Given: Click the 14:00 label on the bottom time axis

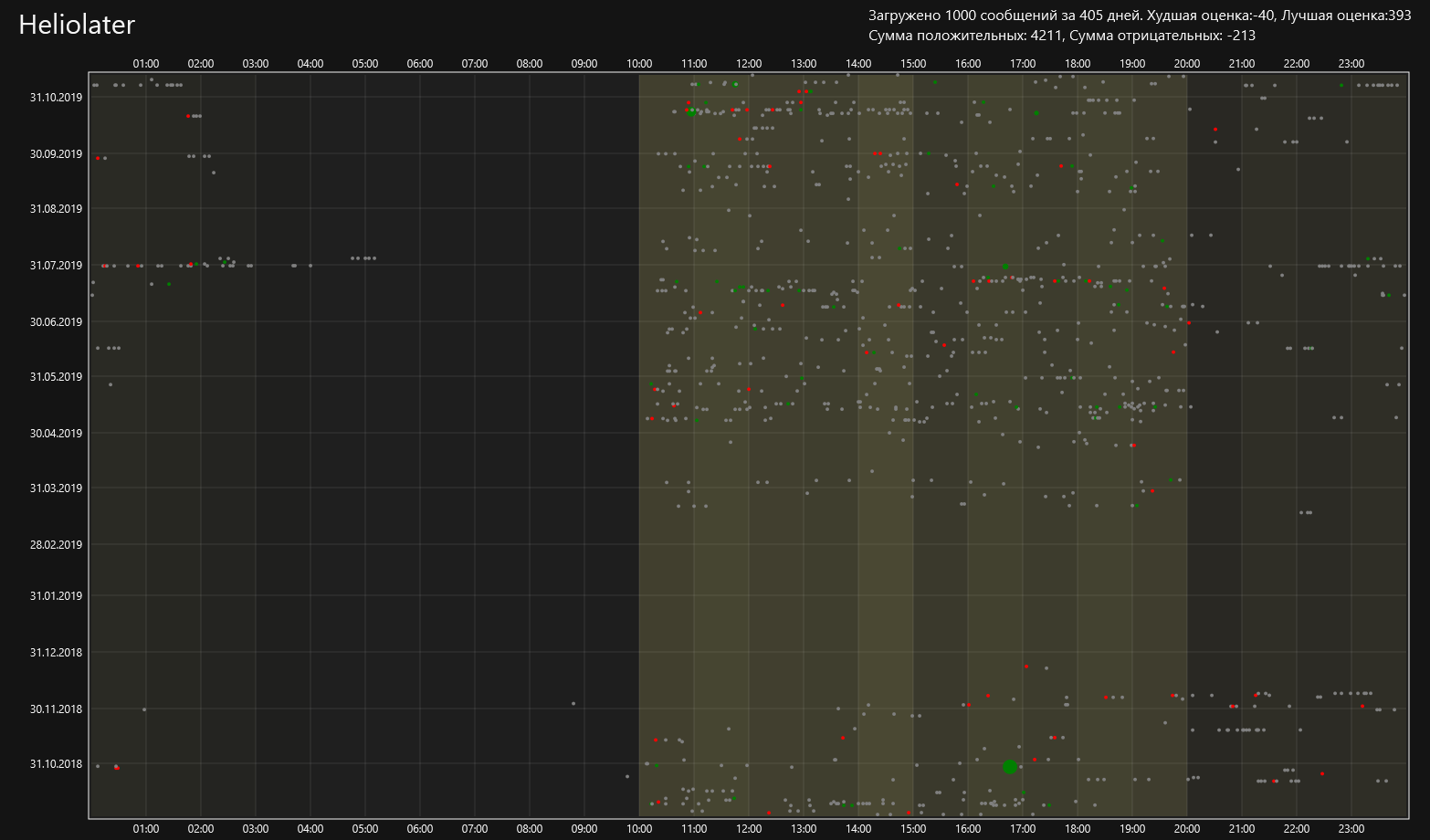Looking at the screenshot, I should pyautogui.click(x=858, y=829).
